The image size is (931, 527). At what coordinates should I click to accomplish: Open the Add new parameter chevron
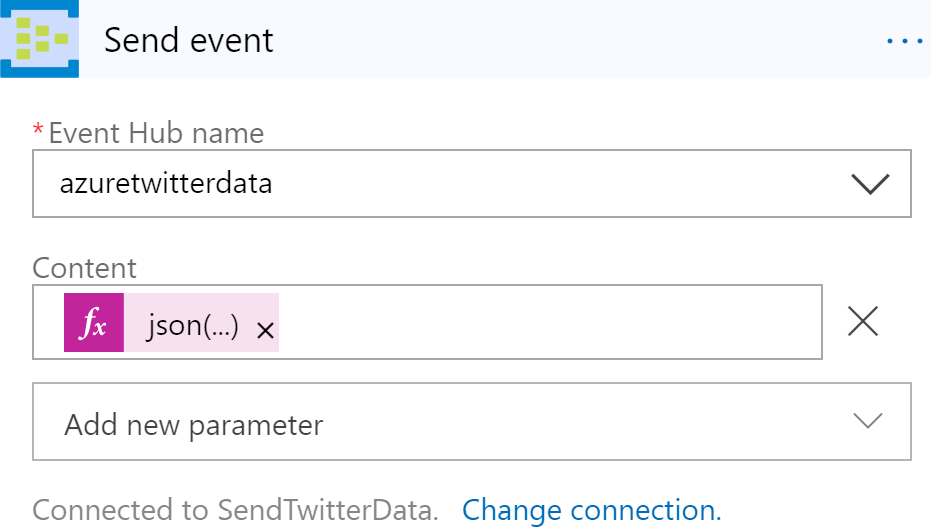[x=867, y=421]
